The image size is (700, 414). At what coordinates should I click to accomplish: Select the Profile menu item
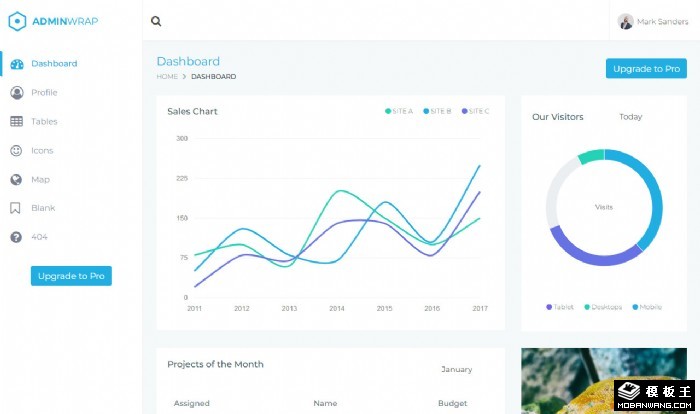pyautogui.click(x=44, y=93)
